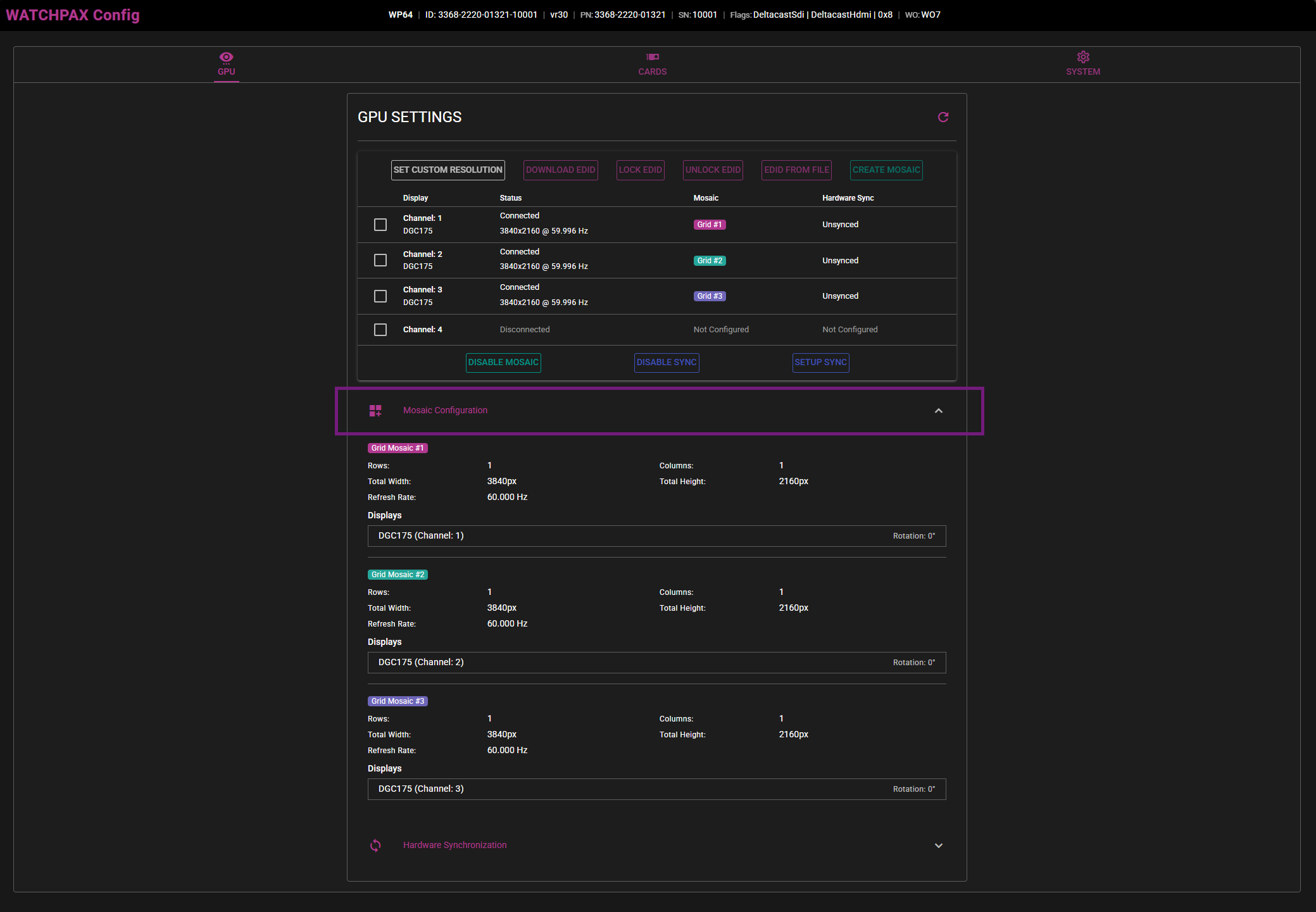The width and height of the screenshot is (1316, 912).
Task: Click the Mosaic Configuration grid icon
Action: [x=375, y=411]
